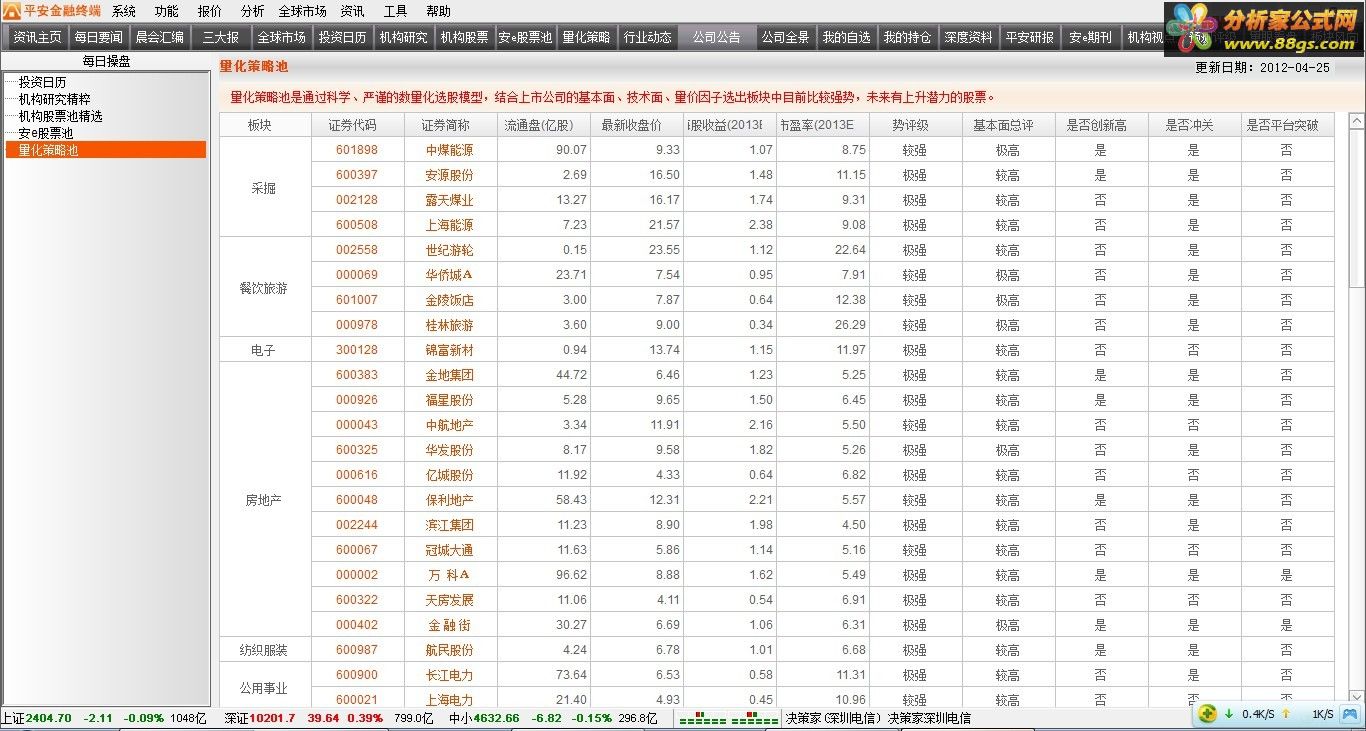Select 机构研究精粹 in the left tree

(54, 99)
